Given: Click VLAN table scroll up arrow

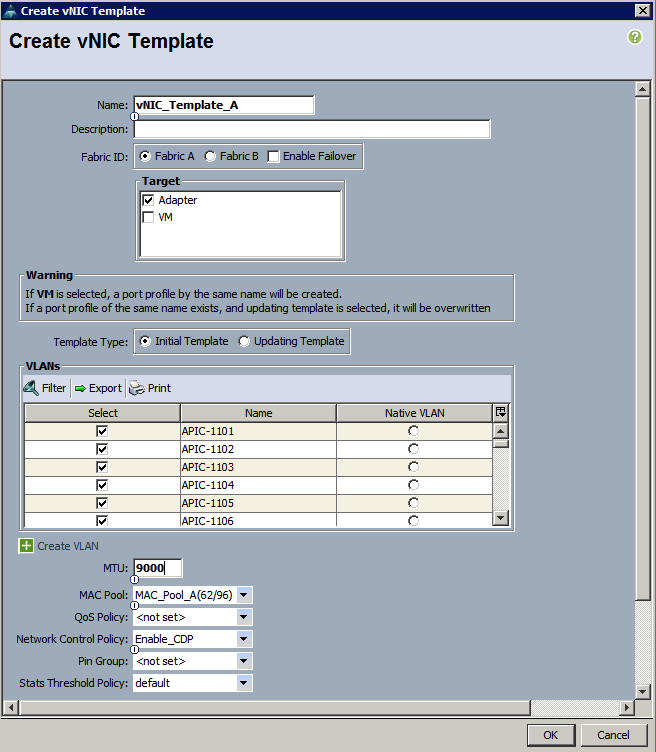Looking at the screenshot, I should pos(500,431).
